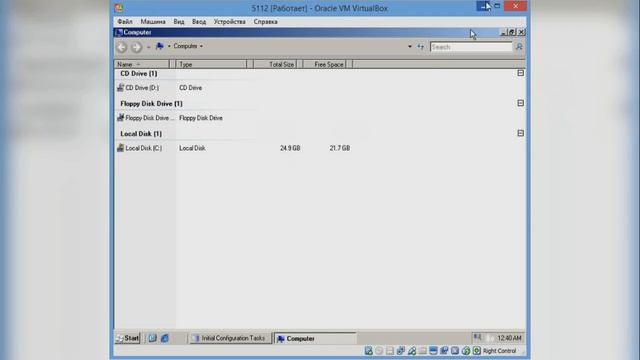Click the 'CD Drive' type cell
This screenshot has height=360, width=640.
[x=191, y=88]
